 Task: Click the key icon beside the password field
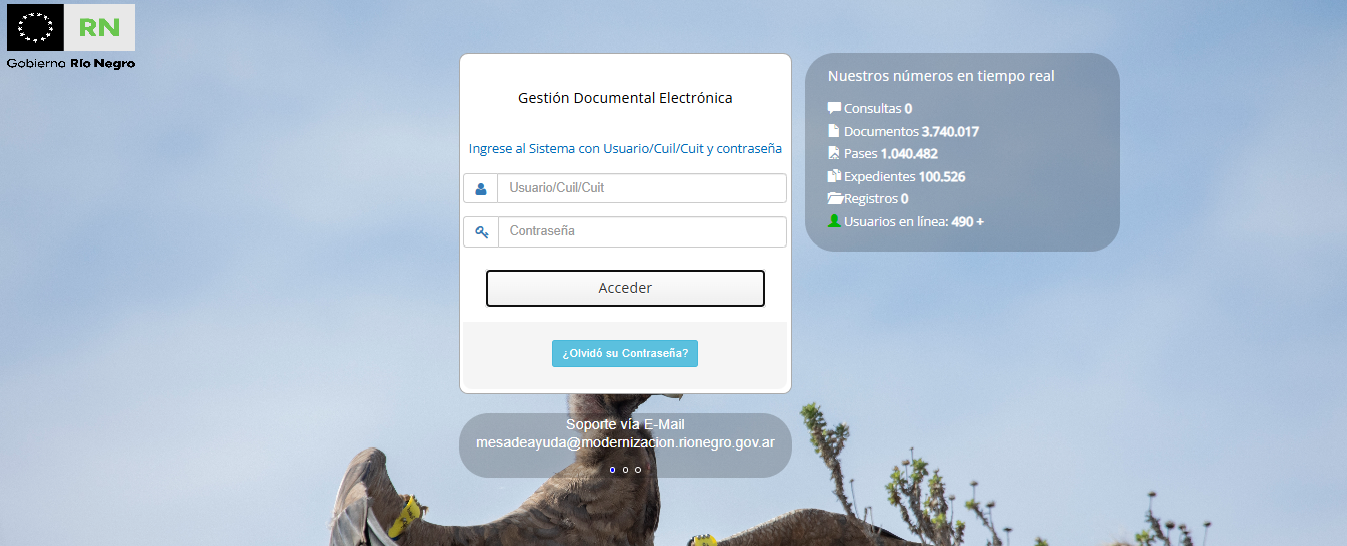pos(481,232)
